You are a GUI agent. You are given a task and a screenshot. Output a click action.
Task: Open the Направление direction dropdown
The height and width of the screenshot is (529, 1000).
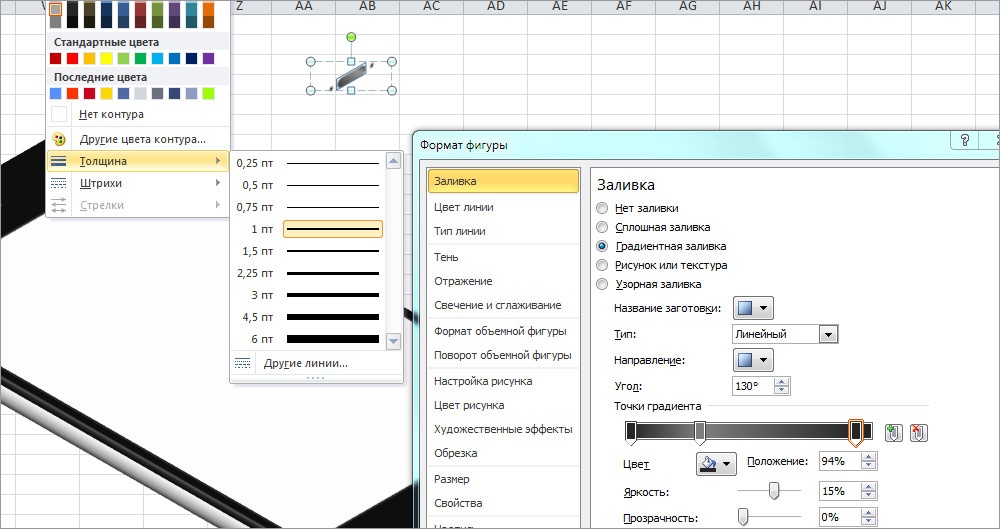[x=753, y=360]
